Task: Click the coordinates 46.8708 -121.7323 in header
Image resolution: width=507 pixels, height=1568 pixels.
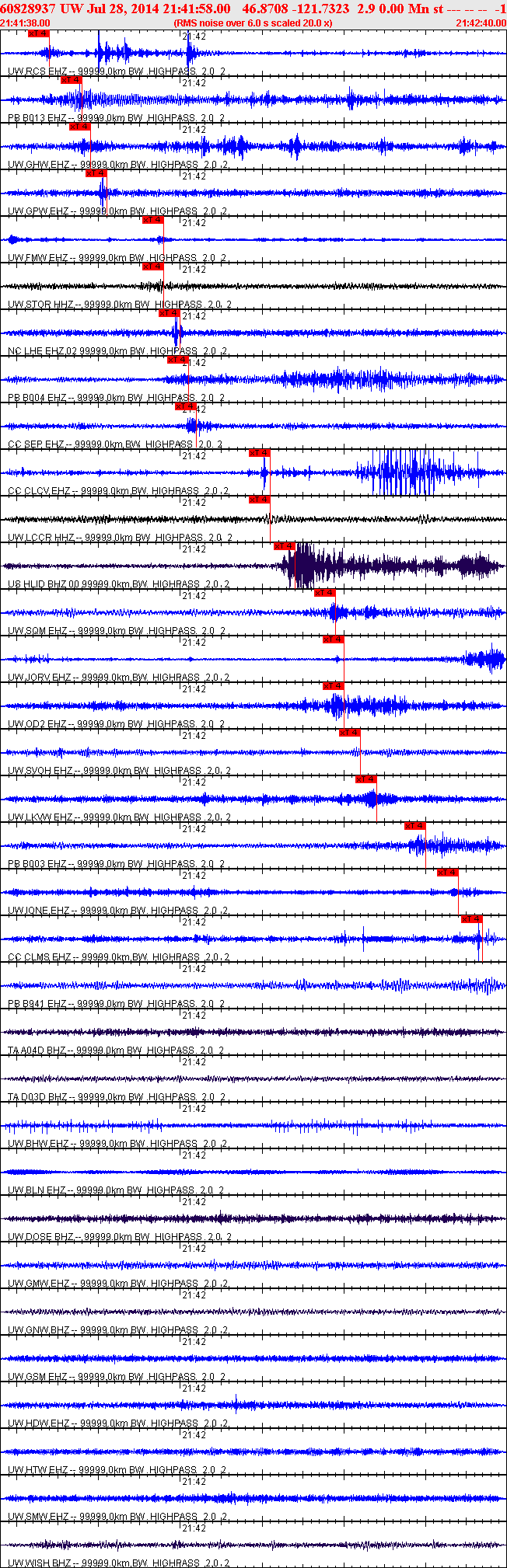Action: click(296, 8)
